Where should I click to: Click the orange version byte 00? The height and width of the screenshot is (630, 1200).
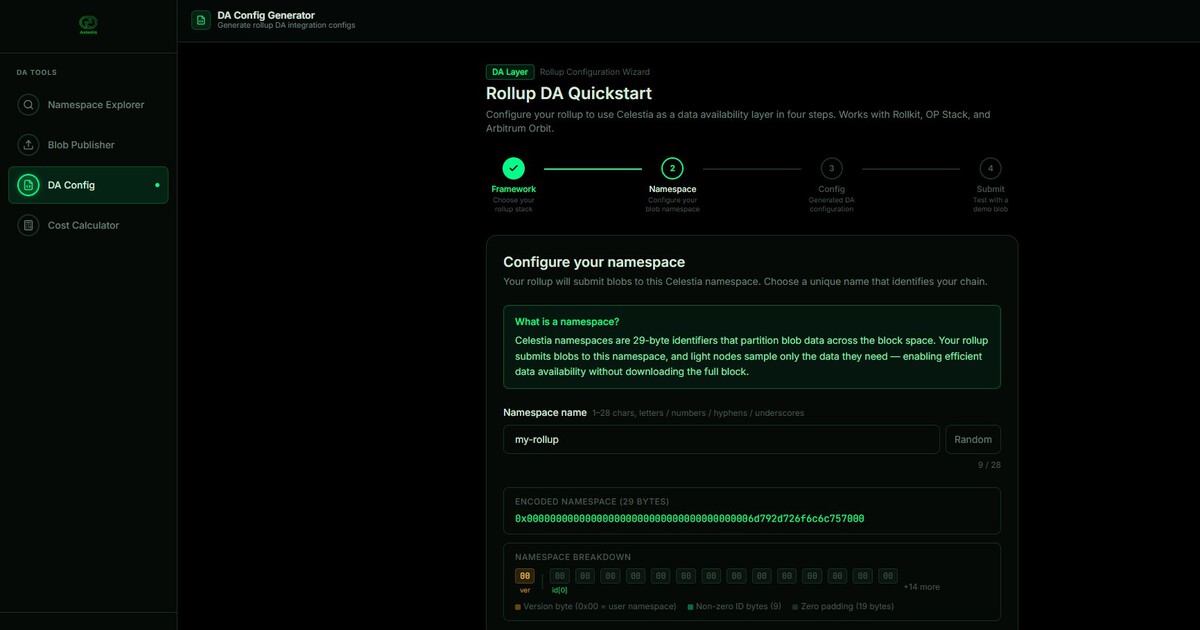tap(525, 576)
